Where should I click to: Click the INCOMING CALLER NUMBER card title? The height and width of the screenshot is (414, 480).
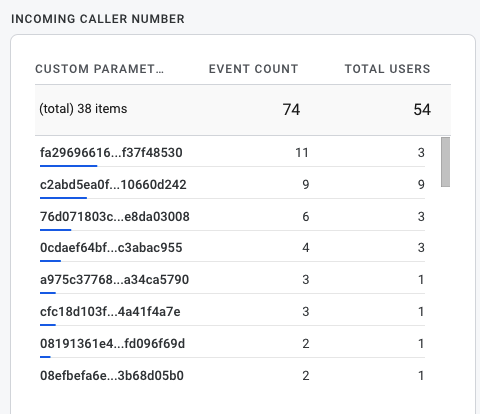[x=98, y=19]
